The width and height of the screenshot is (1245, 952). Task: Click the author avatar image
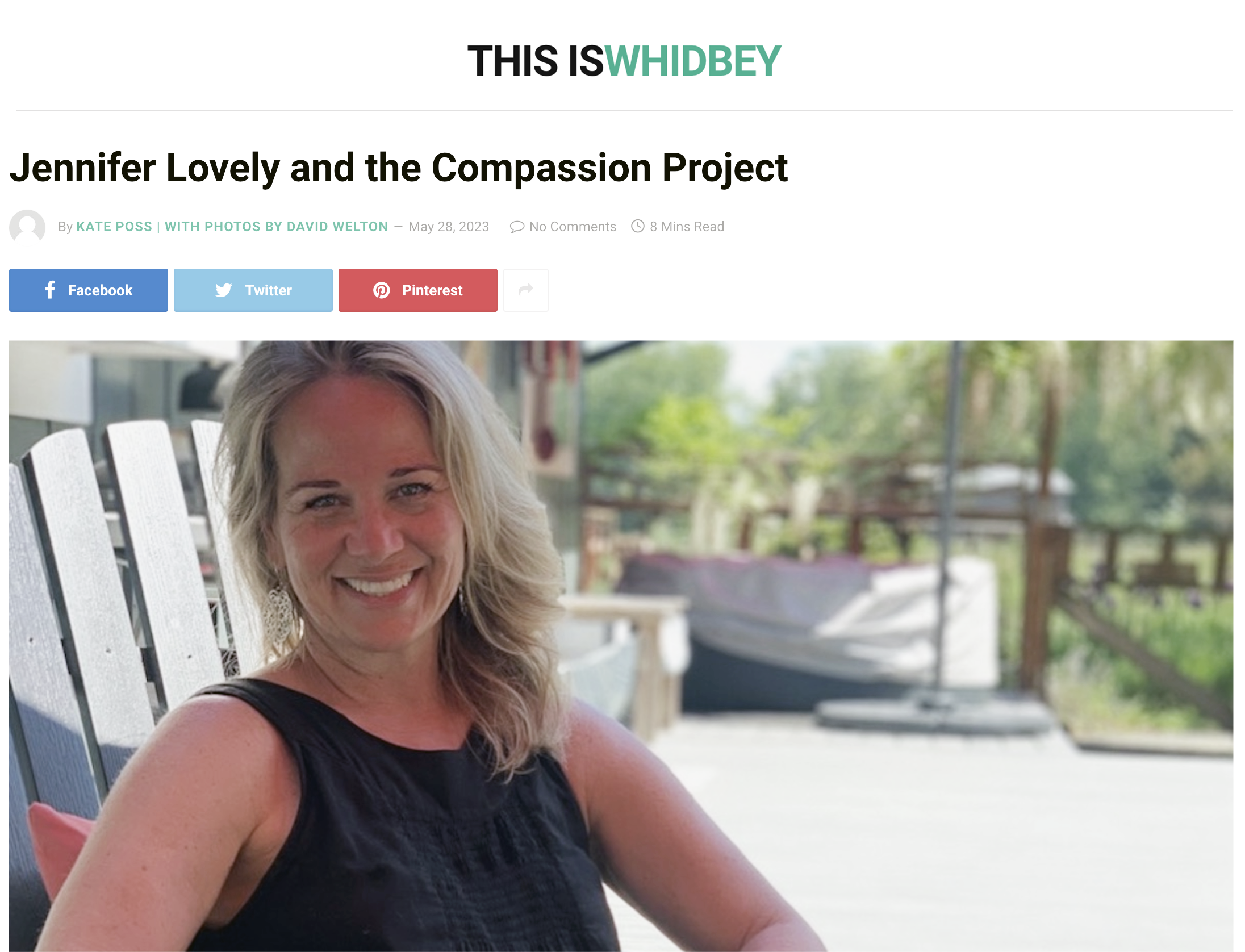(27, 227)
